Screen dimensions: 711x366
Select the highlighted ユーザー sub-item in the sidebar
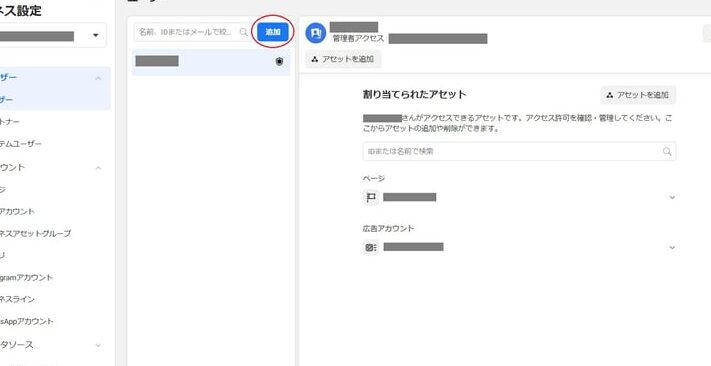(x=54, y=100)
